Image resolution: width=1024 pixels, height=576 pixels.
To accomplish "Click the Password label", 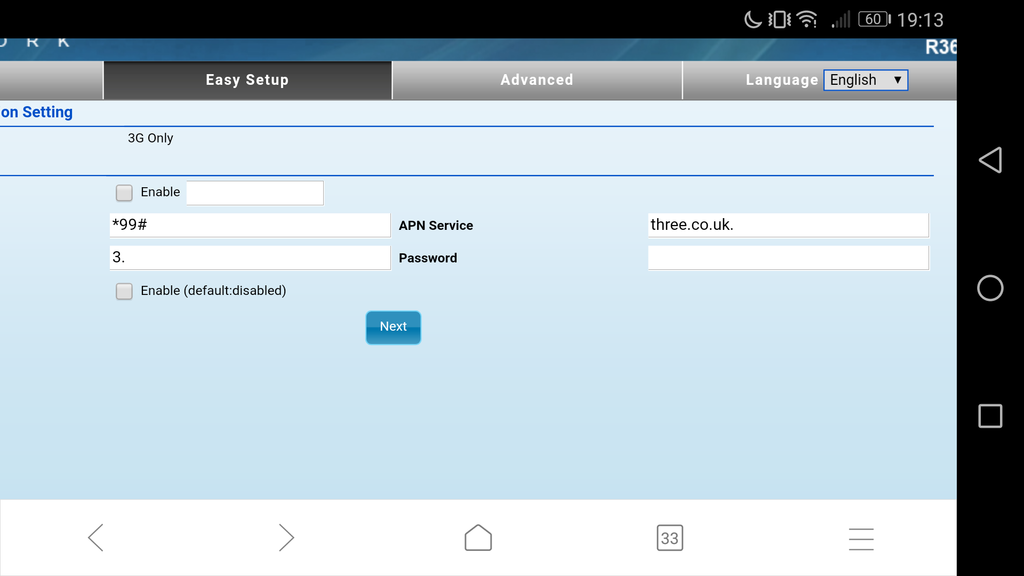I will pos(428,258).
